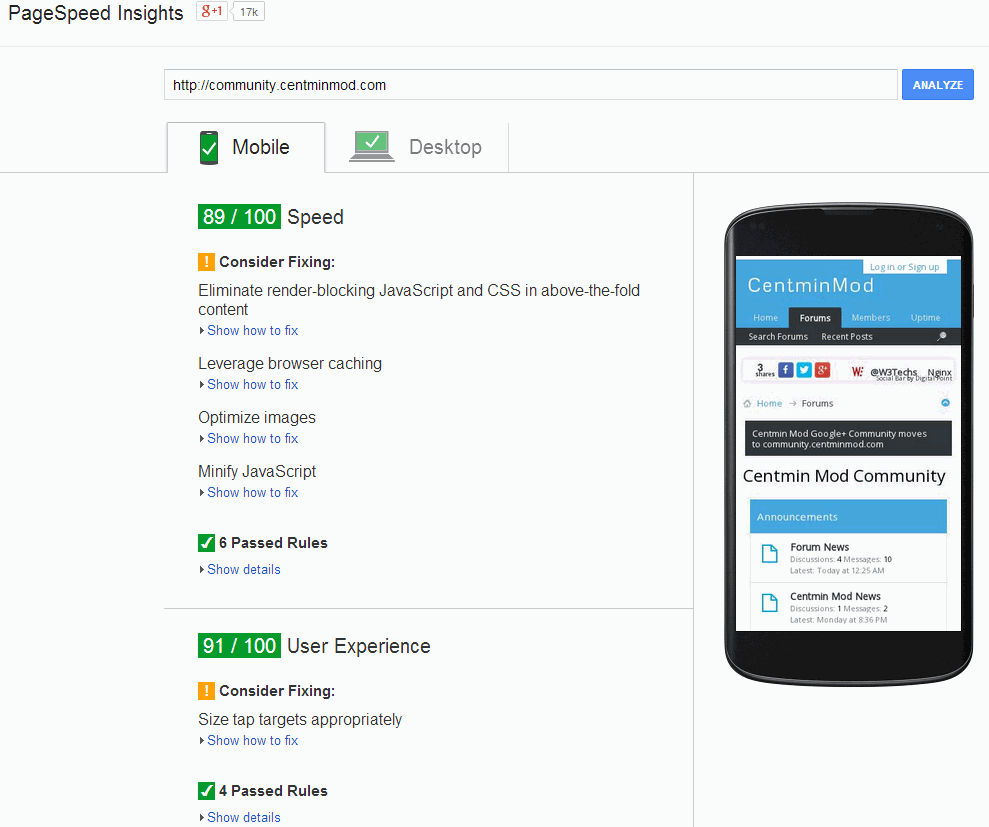989x827 pixels.
Task: Expand how to fix render-blocking JavaScript
Action: pos(252,331)
